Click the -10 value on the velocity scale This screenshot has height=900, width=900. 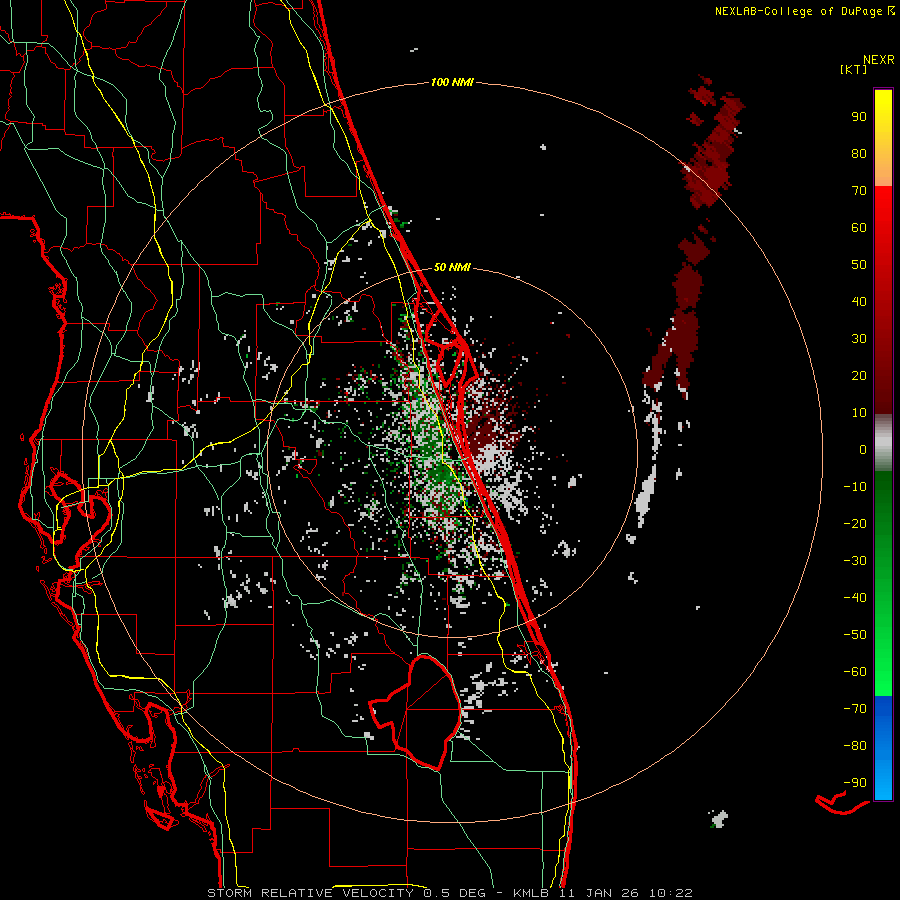click(x=855, y=487)
